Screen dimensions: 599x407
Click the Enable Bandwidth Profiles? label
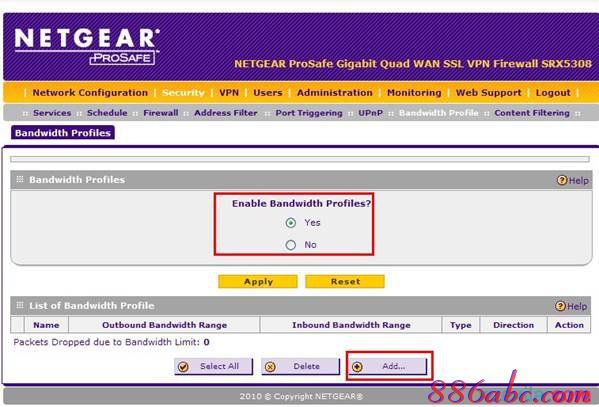301,203
